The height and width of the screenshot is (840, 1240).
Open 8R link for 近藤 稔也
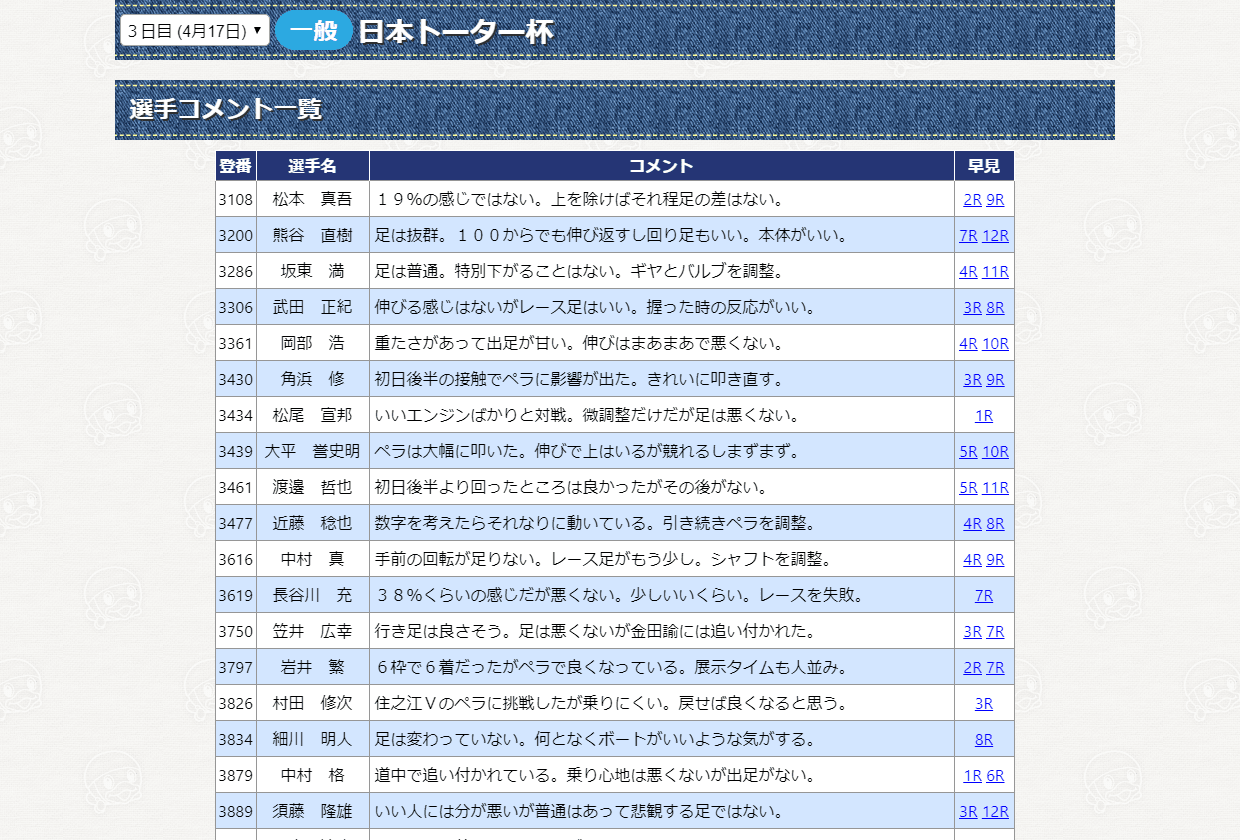click(995, 523)
